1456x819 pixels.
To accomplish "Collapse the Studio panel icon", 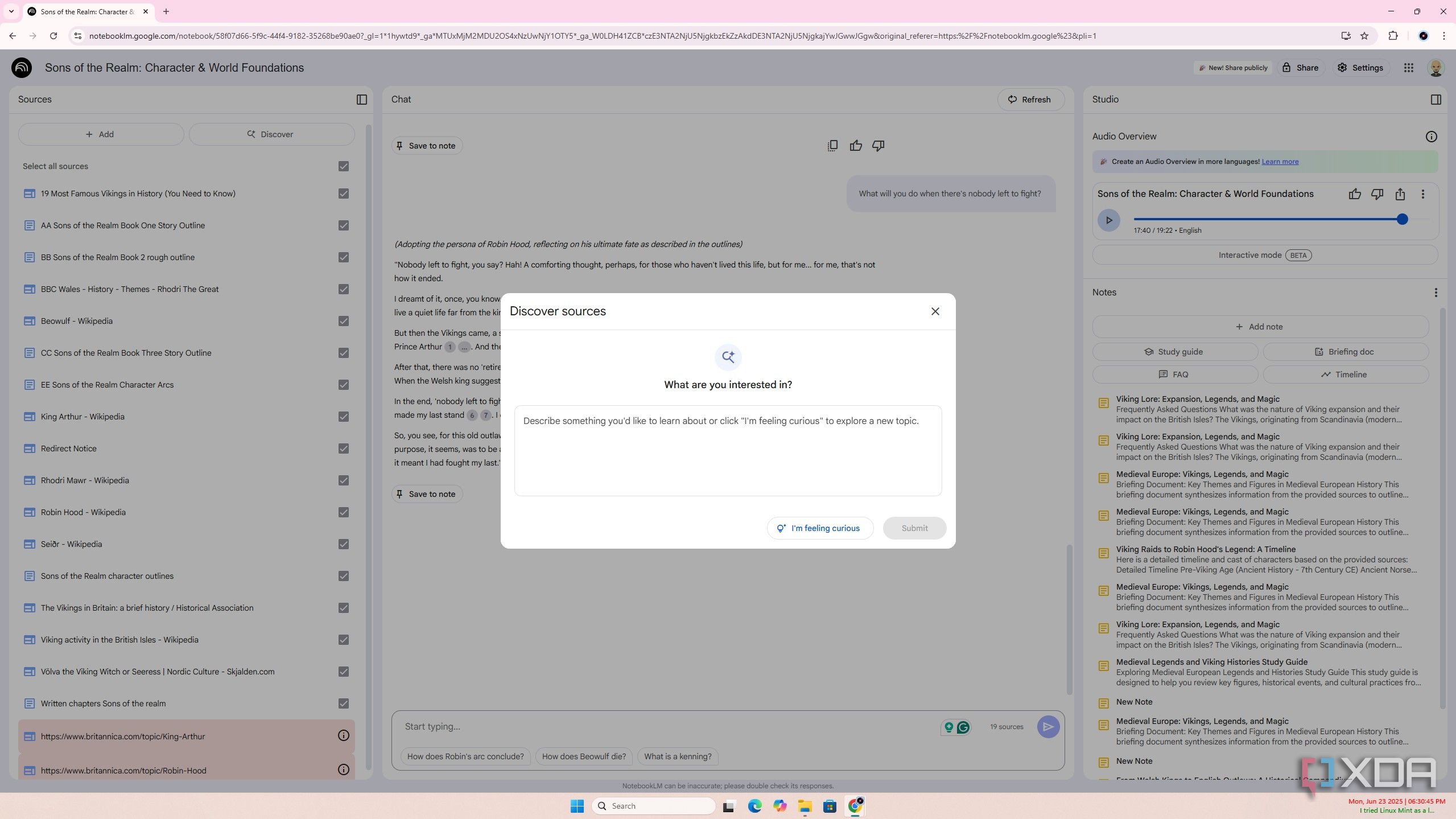I will click(1436, 100).
